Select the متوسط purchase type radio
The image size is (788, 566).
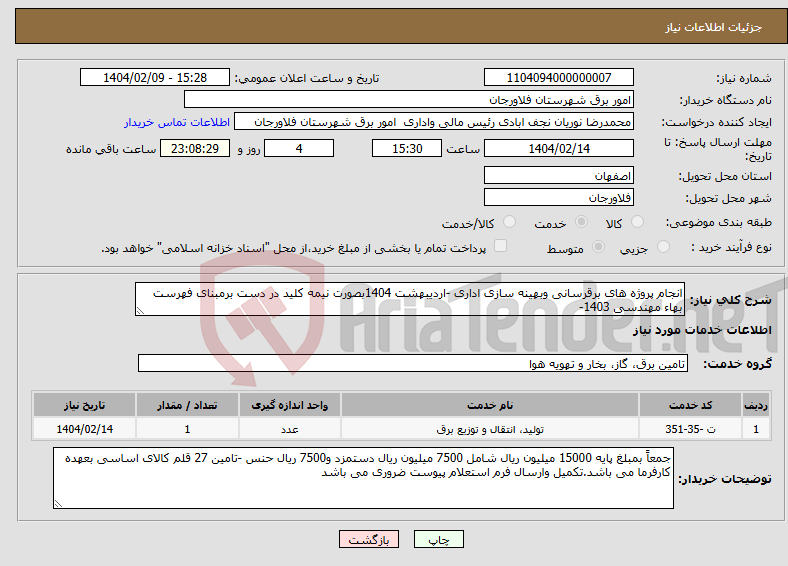[x=598, y=247]
